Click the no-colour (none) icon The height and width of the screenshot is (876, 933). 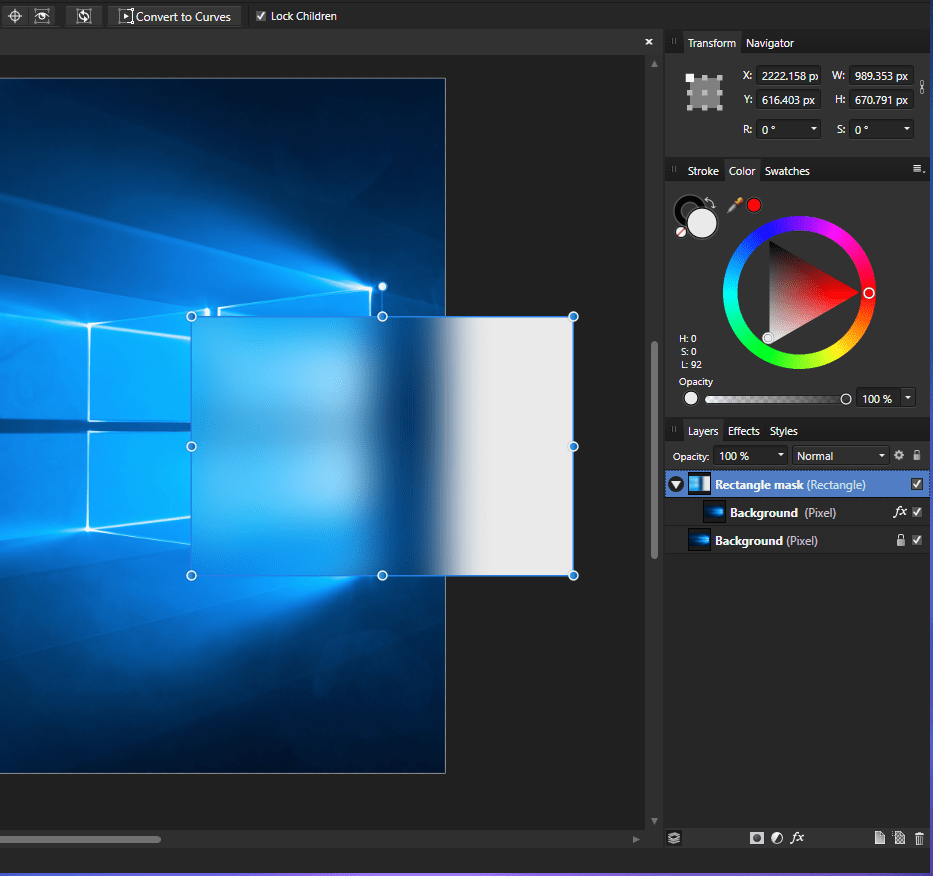(x=681, y=232)
